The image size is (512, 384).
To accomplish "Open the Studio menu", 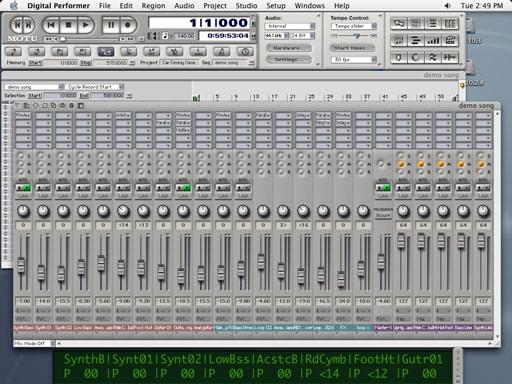I will tap(246, 6).
